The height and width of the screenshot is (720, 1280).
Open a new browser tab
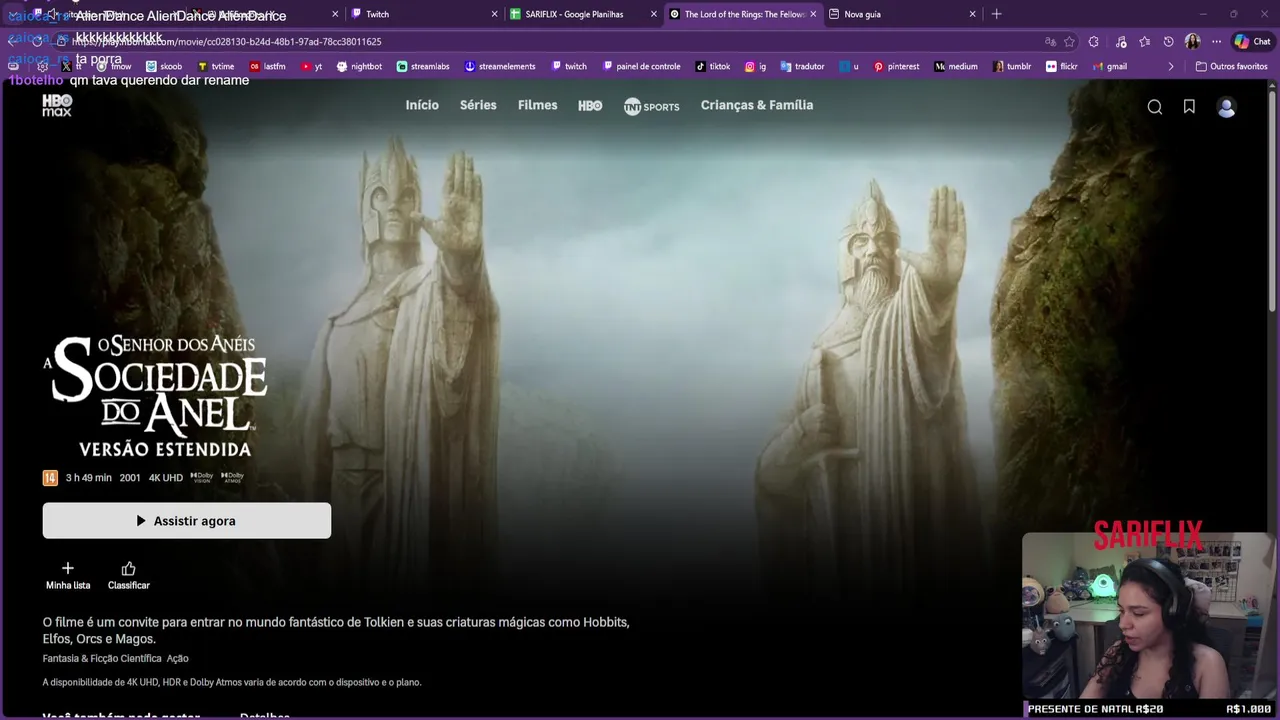coord(996,14)
